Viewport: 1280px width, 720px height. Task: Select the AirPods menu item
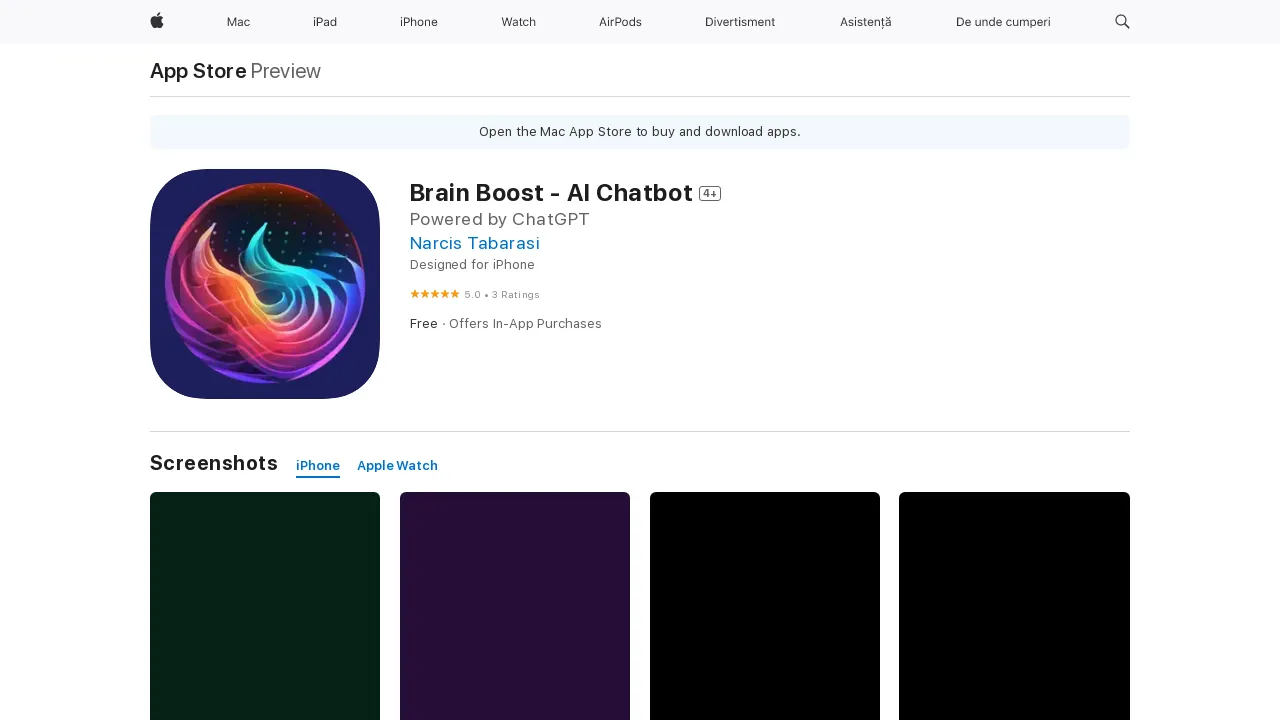620,22
